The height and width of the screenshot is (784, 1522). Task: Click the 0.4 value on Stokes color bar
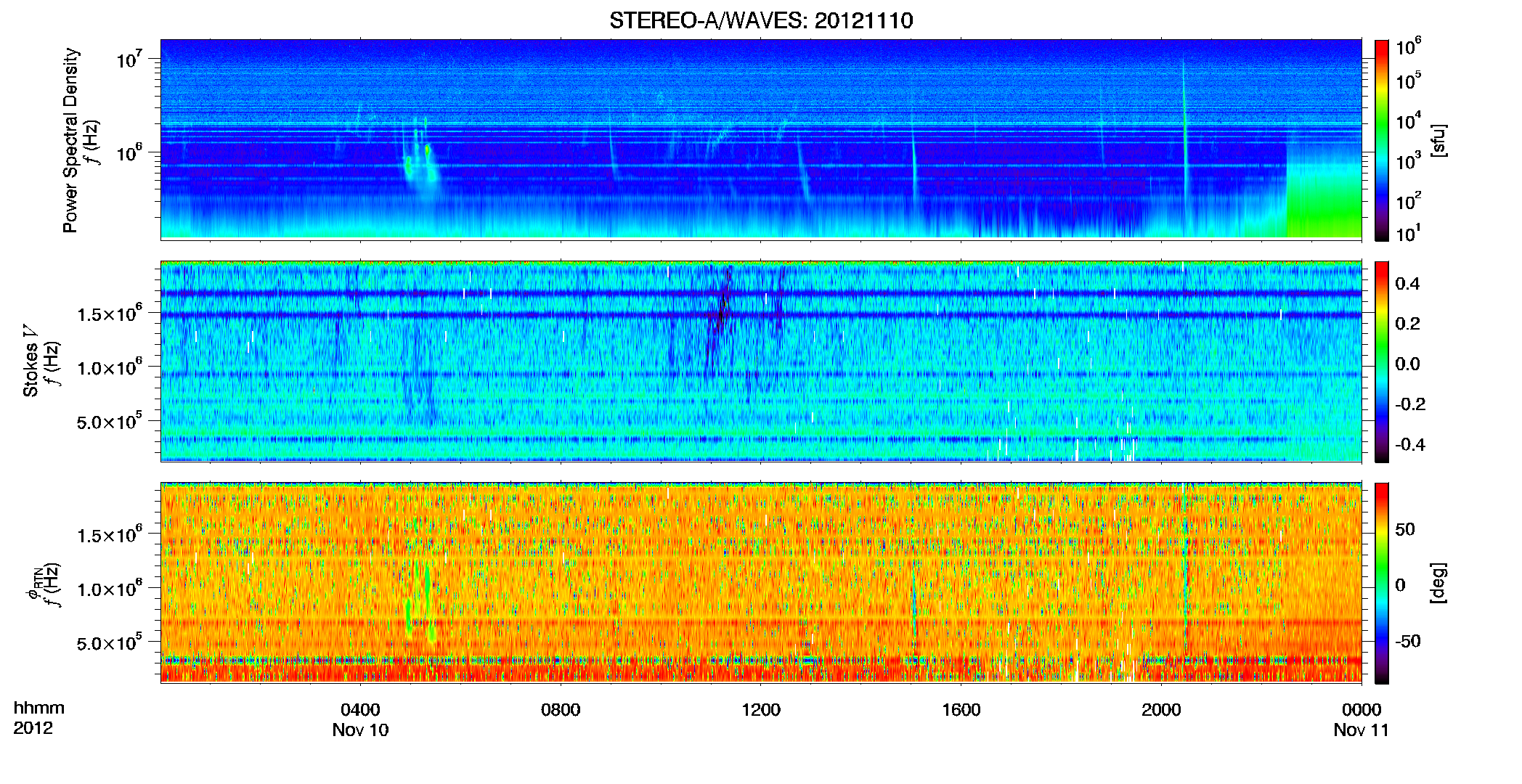(1408, 284)
